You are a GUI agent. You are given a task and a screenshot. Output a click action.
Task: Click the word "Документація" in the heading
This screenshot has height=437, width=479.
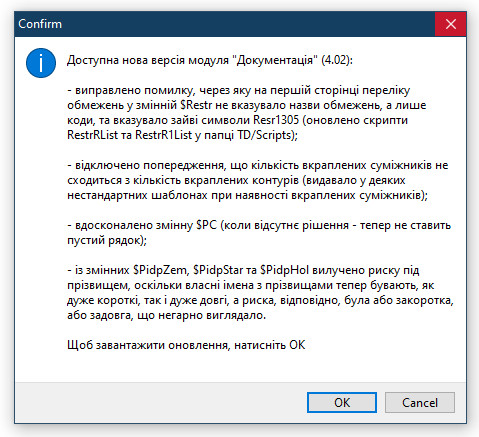[x=275, y=60]
